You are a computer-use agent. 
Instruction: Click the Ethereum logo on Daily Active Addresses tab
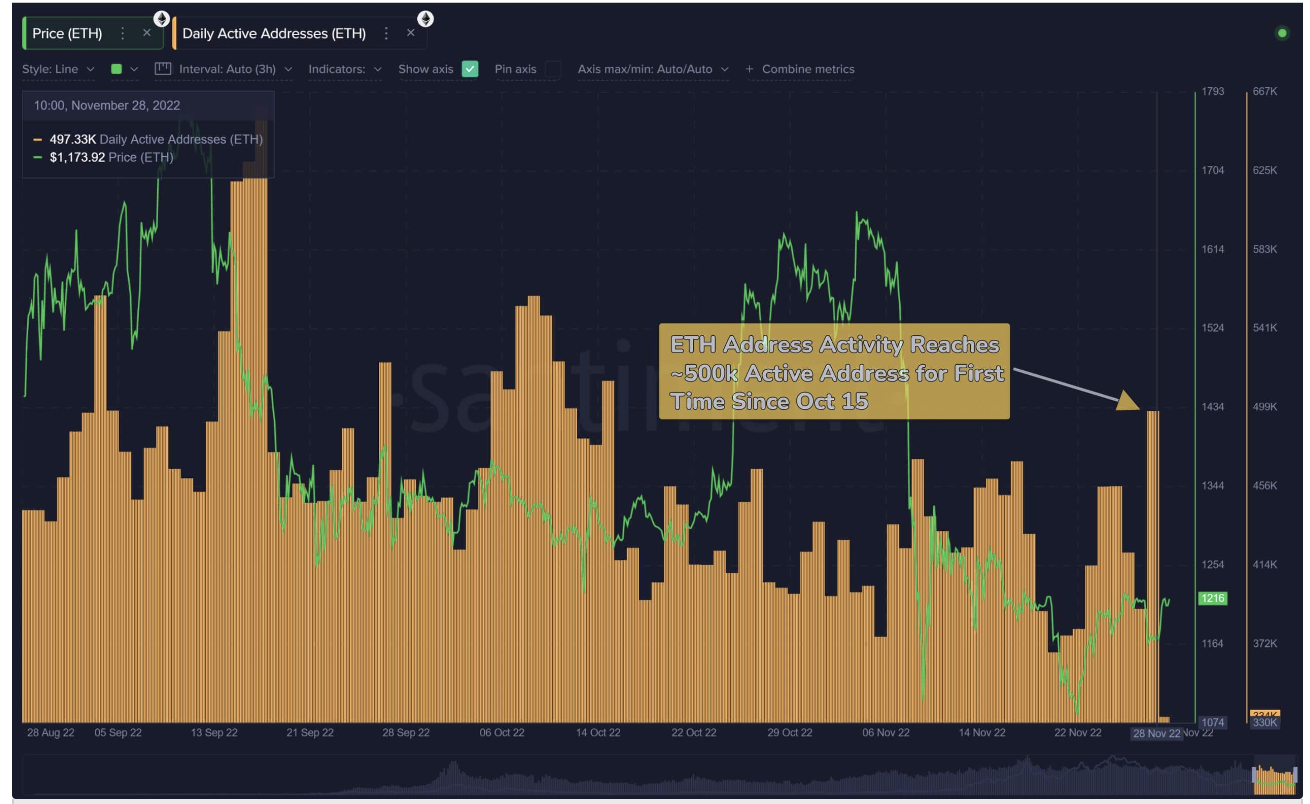[x=425, y=19]
